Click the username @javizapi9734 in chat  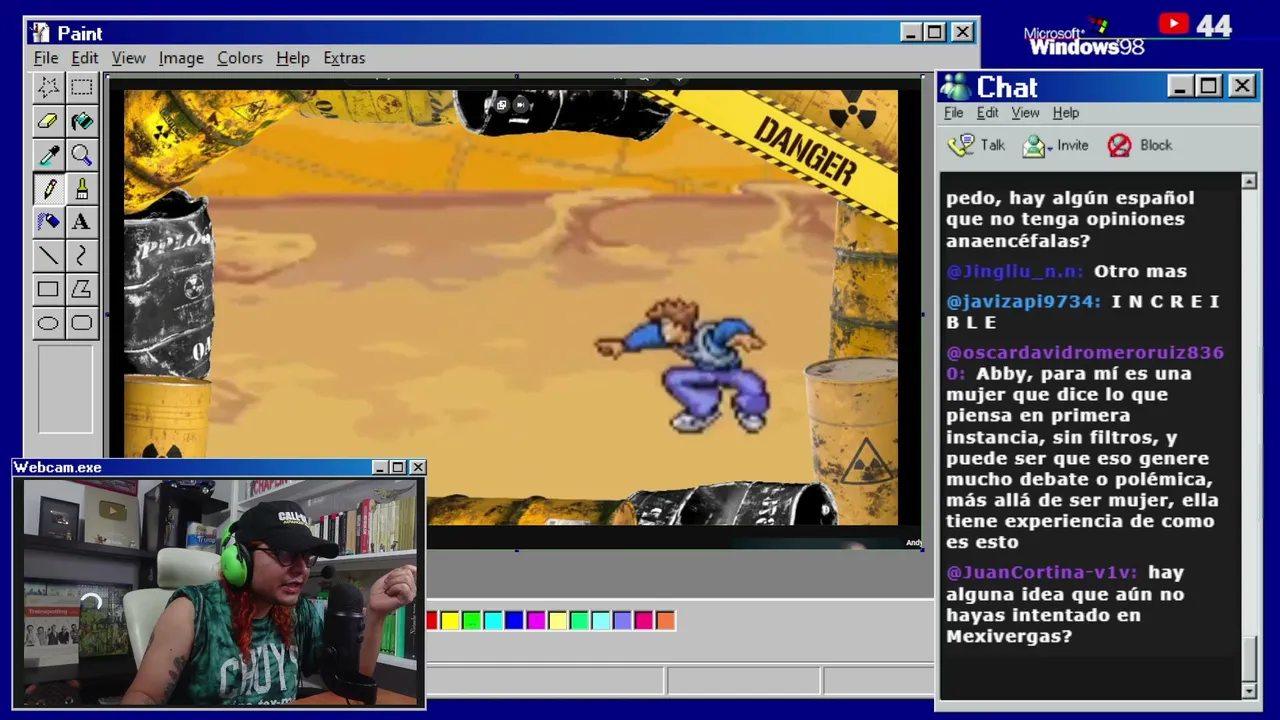pos(1024,302)
